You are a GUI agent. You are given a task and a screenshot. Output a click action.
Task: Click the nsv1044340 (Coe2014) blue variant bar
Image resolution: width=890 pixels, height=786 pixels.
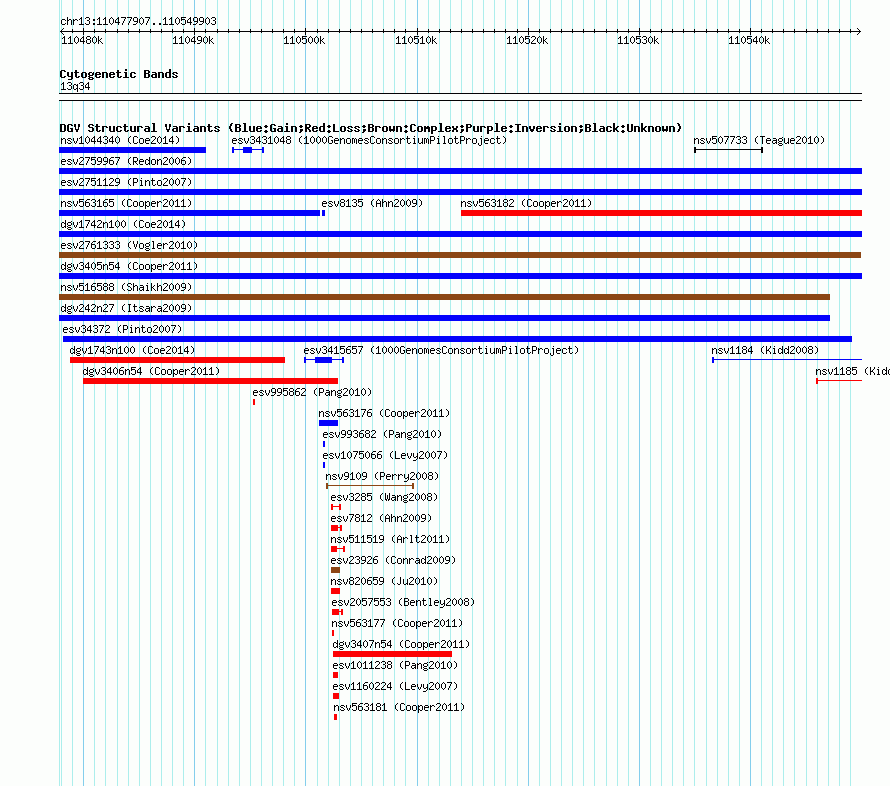pos(132,150)
